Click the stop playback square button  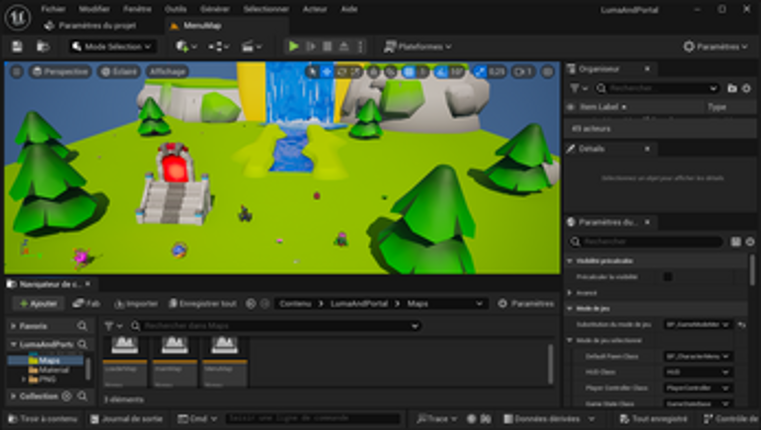[328, 47]
